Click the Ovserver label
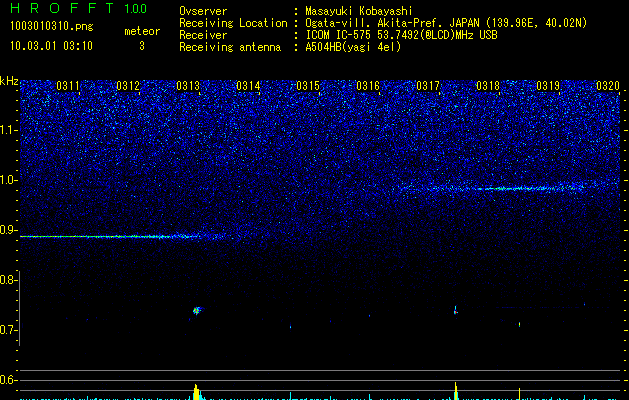Image resolution: width=629 pixels, height=400 pixels. point(203,11)
